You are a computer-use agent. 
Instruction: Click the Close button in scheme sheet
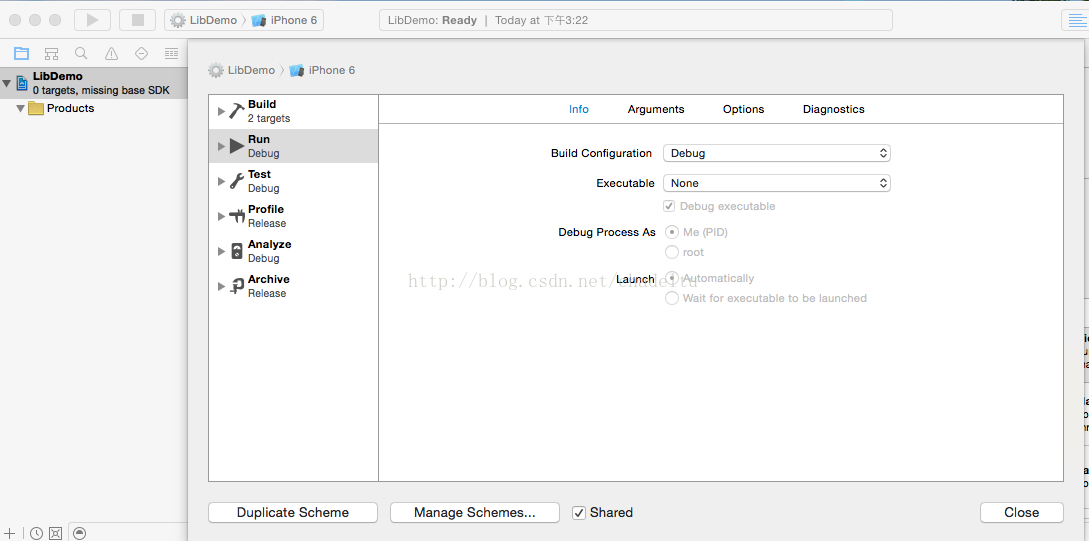tap(1022, 513)
